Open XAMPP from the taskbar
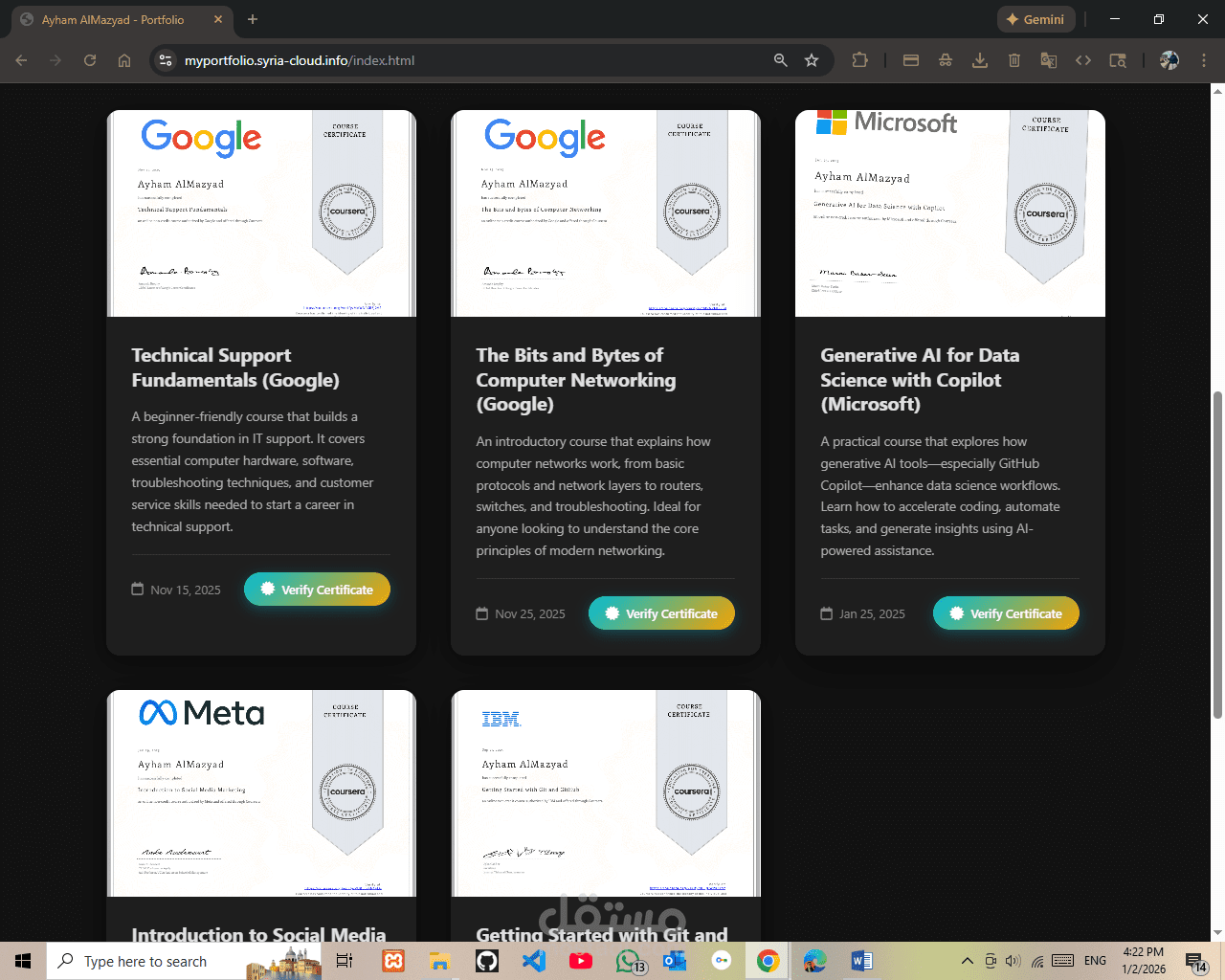 tap(393, 961)
